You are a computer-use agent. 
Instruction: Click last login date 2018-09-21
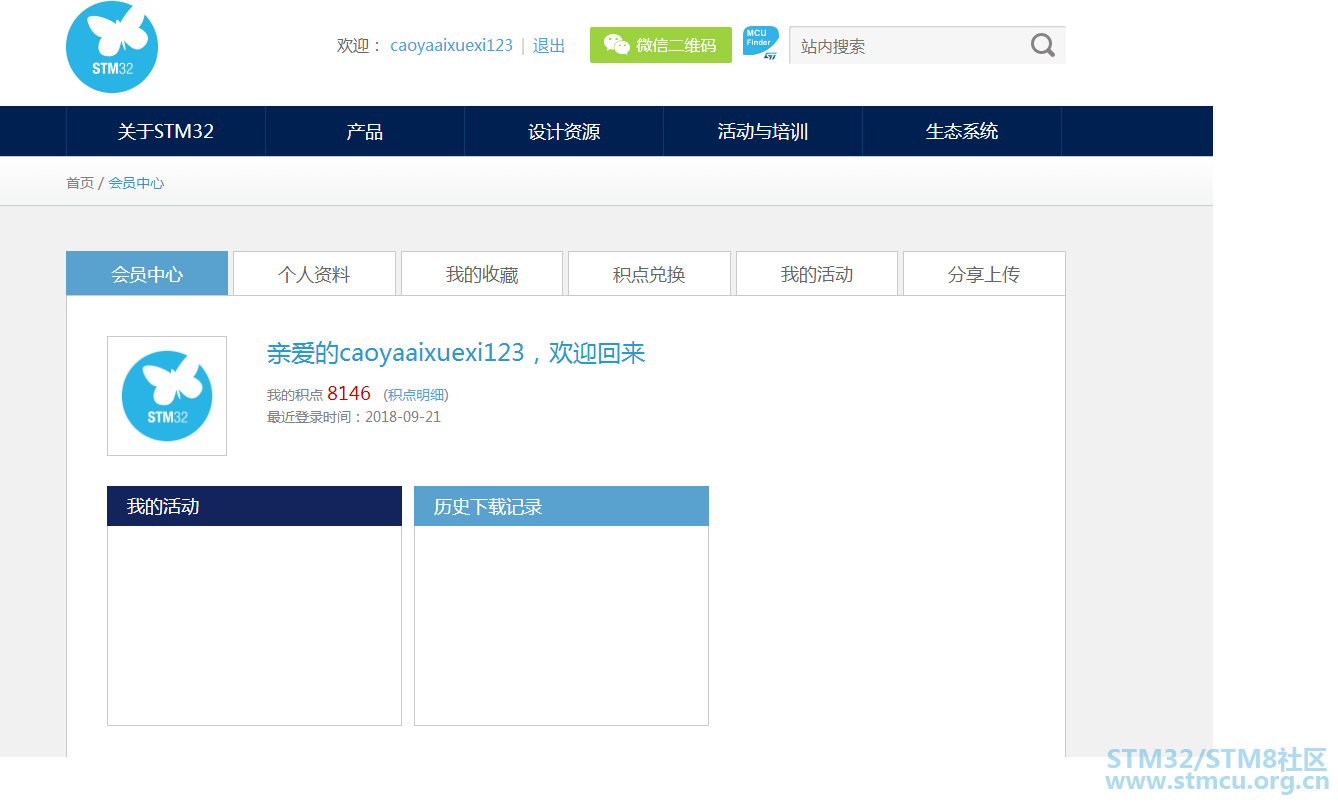pyautogui.click(x=403, y=417)
